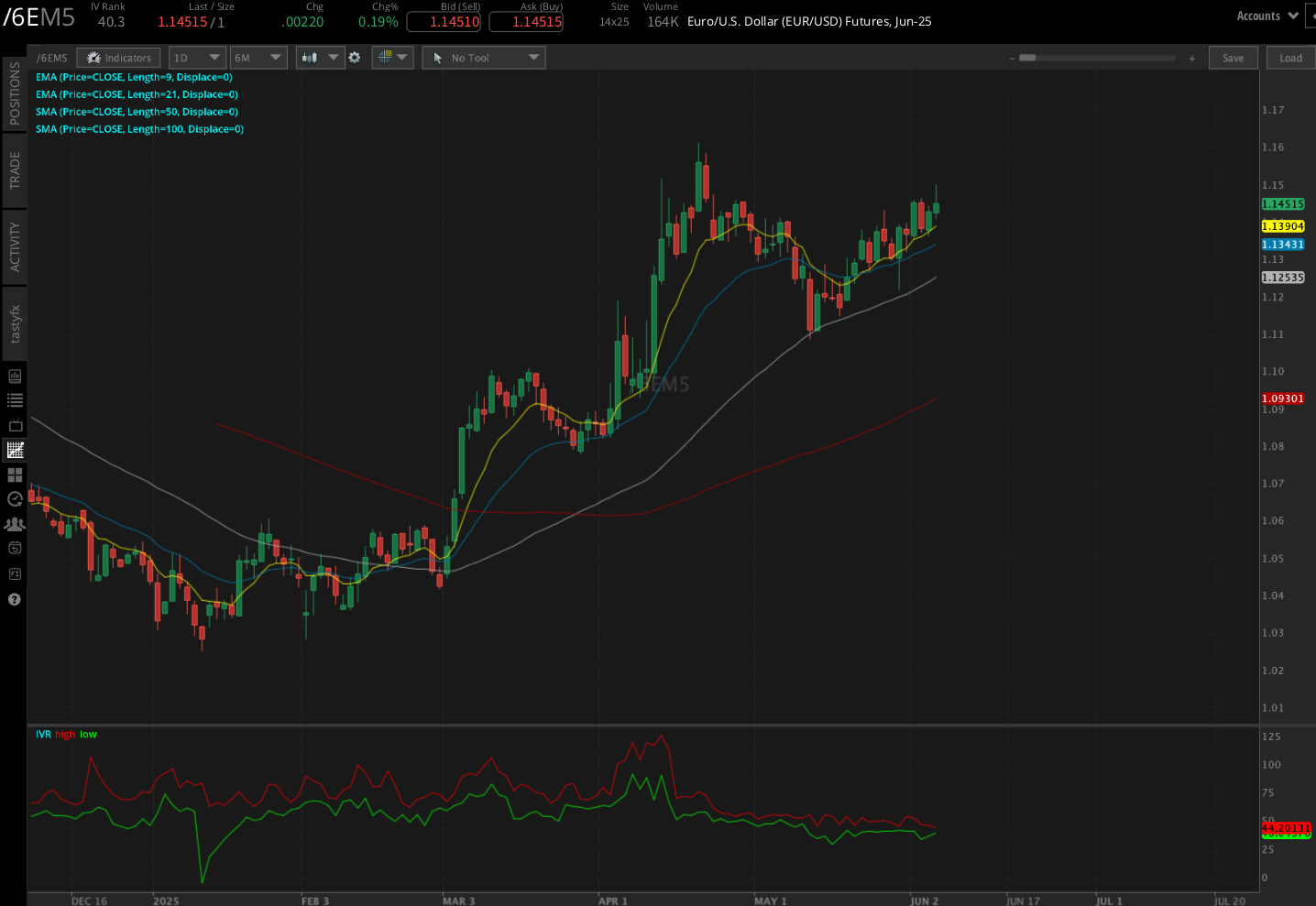Viewport: 1316px width, 906px height.
Task: Open the watchlist list icon in sidebar
Action: click(x=14, y=399)
